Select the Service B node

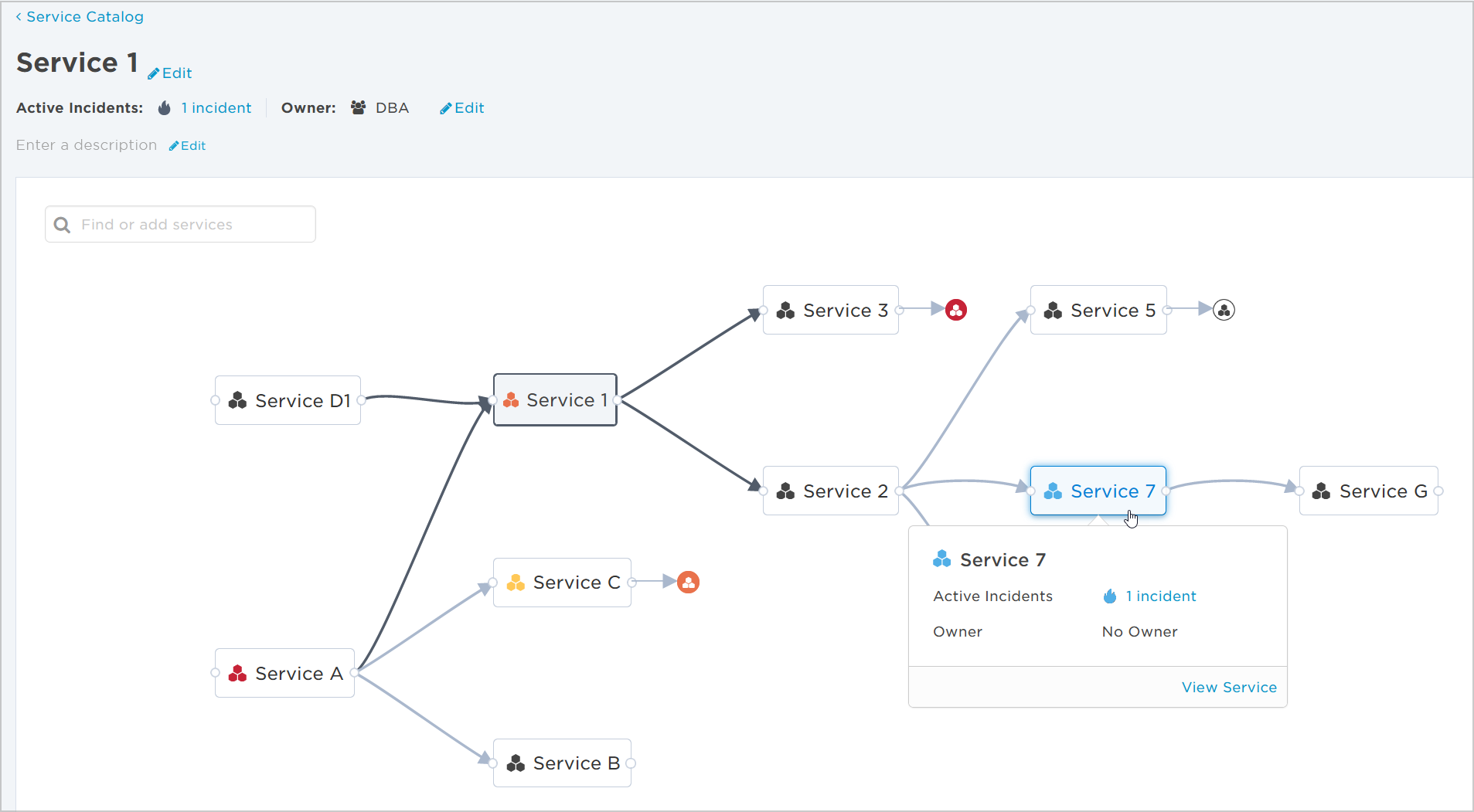pos(562,763)
